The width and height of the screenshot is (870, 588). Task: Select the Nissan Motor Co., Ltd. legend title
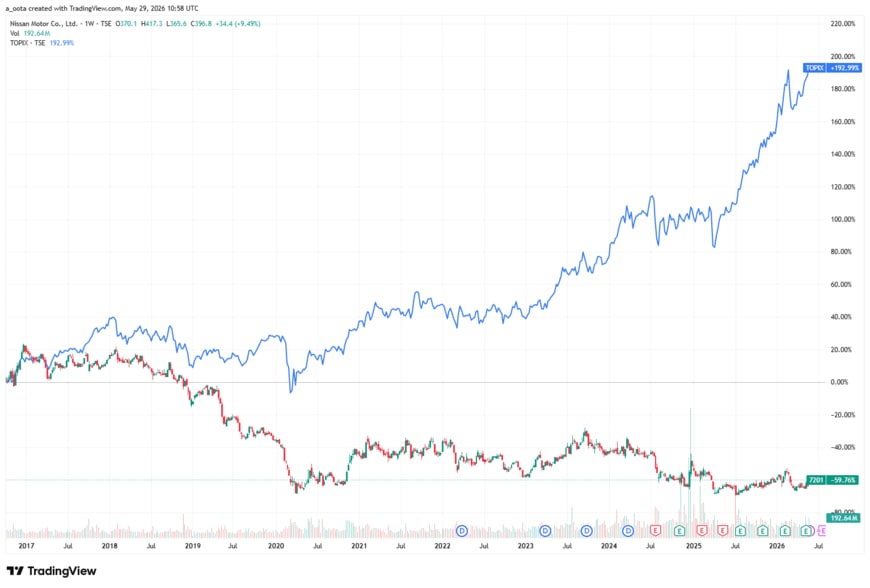(x=43, y=24)
